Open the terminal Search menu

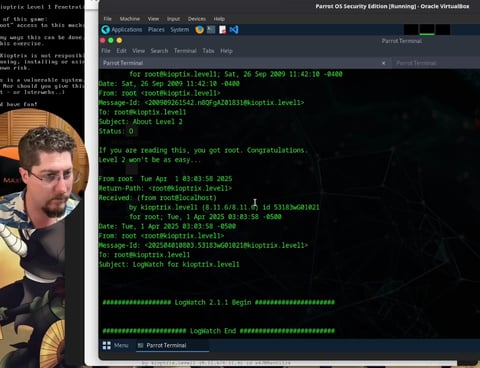tap(159, 51)
